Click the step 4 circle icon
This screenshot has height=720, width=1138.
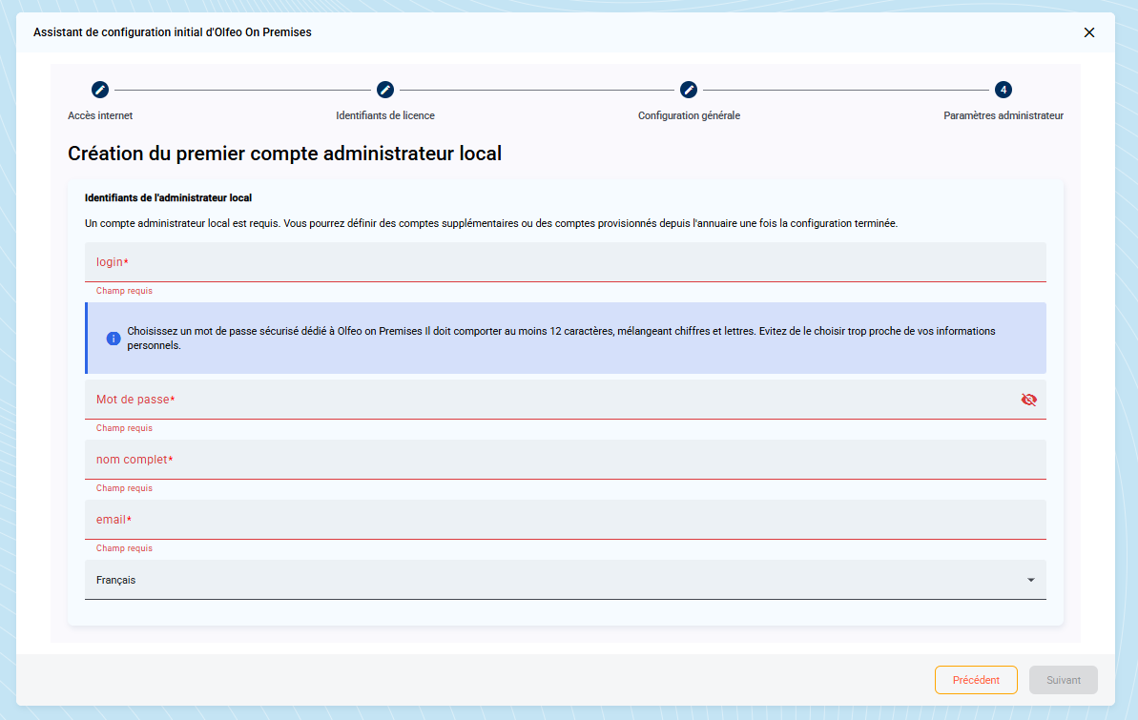(x=1003, y=90)
